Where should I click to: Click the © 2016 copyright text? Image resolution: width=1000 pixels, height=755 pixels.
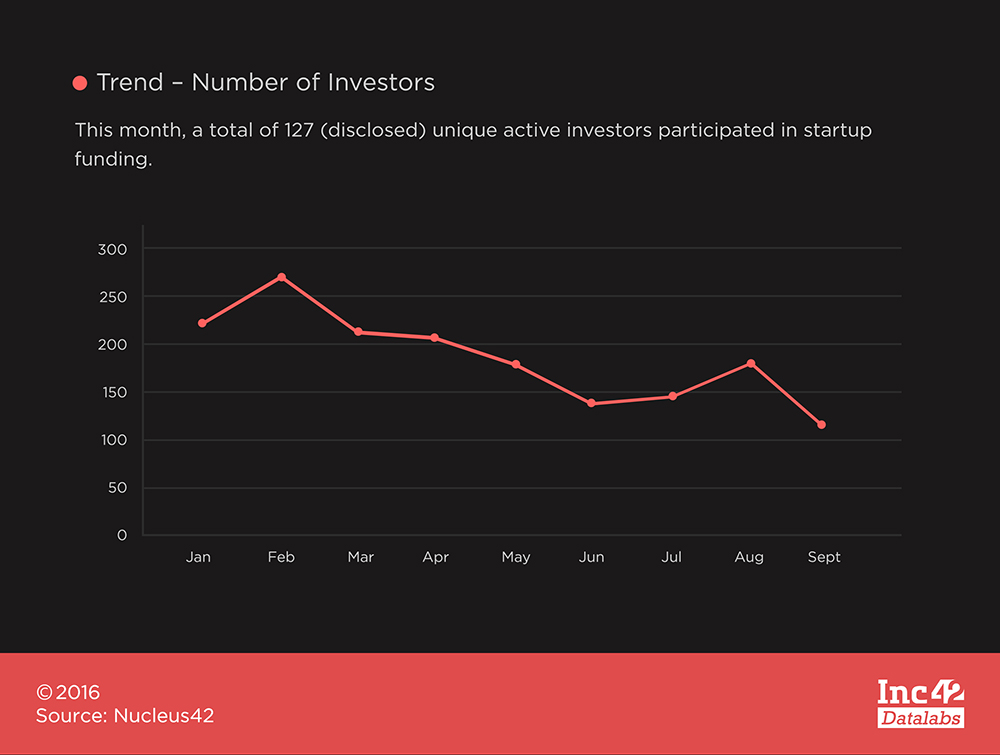pos(68,692)
